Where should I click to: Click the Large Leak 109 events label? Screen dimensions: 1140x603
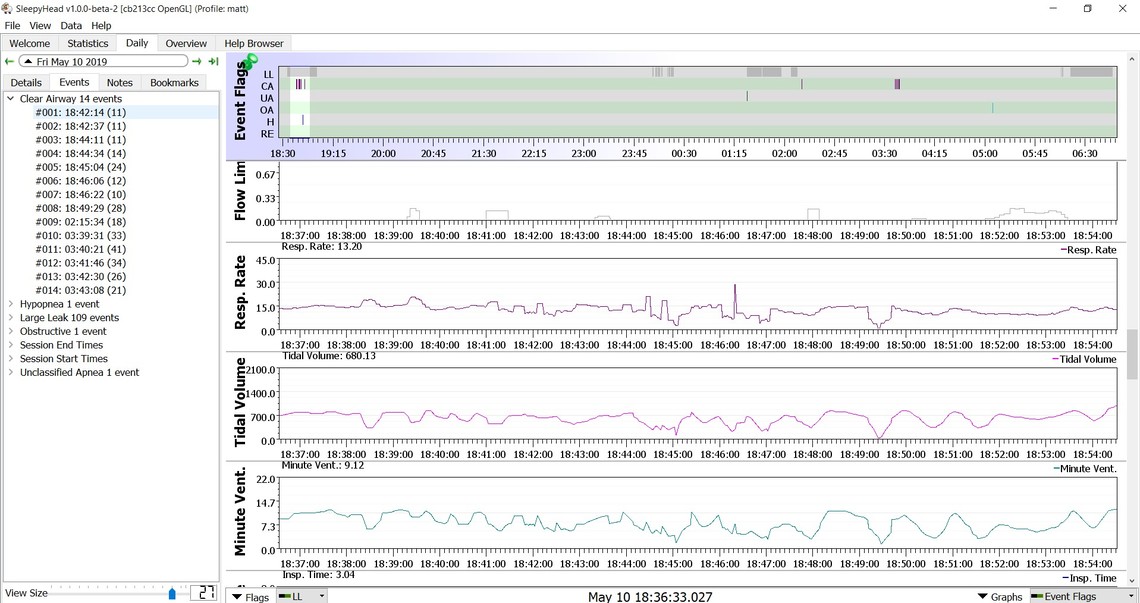coord(69,318)
